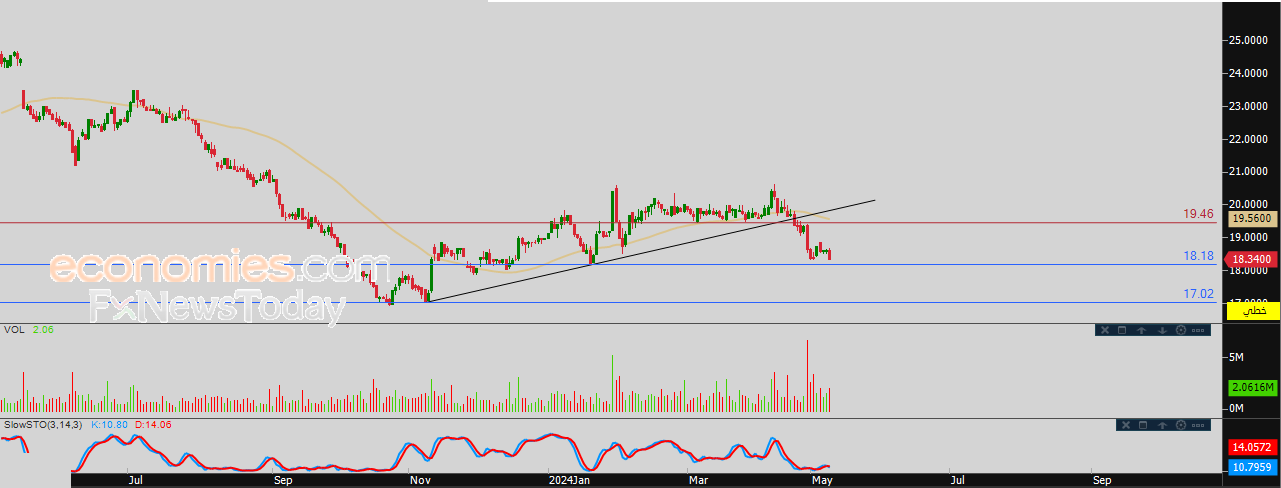Click the Sep date axis label near Aug

click(x=282, y=480)
